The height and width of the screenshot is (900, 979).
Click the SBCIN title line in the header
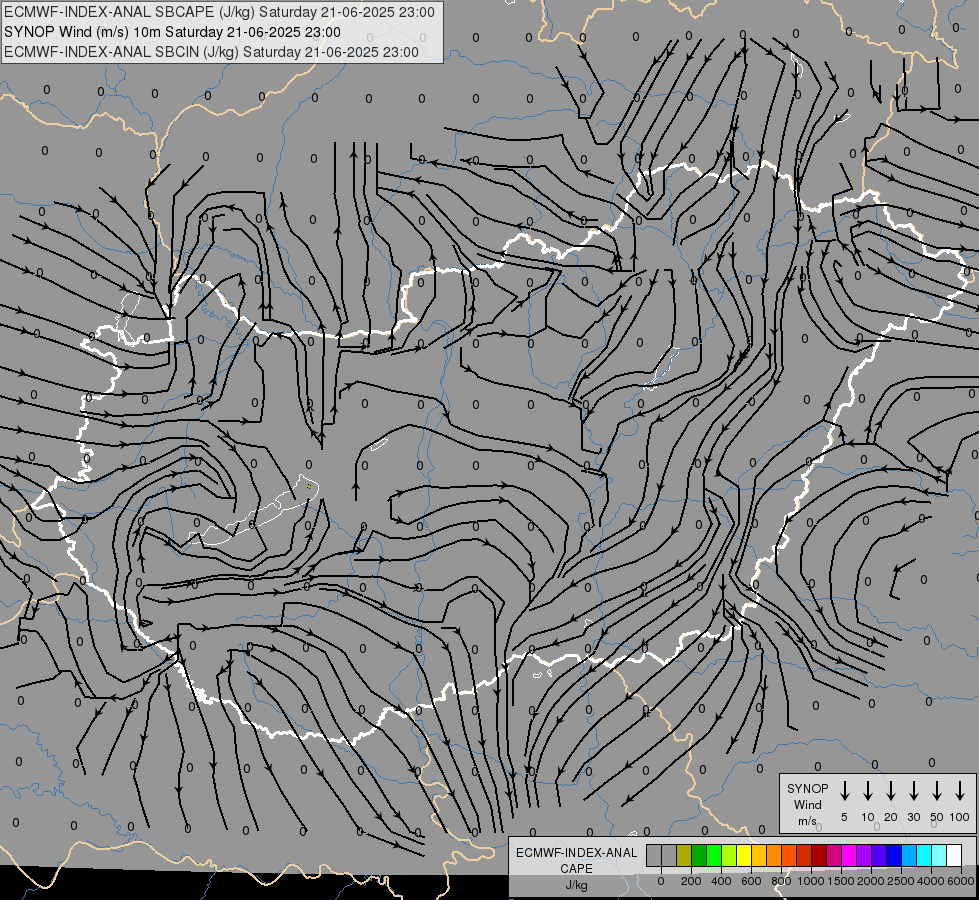pyautogui.click(x=211, y=52)
